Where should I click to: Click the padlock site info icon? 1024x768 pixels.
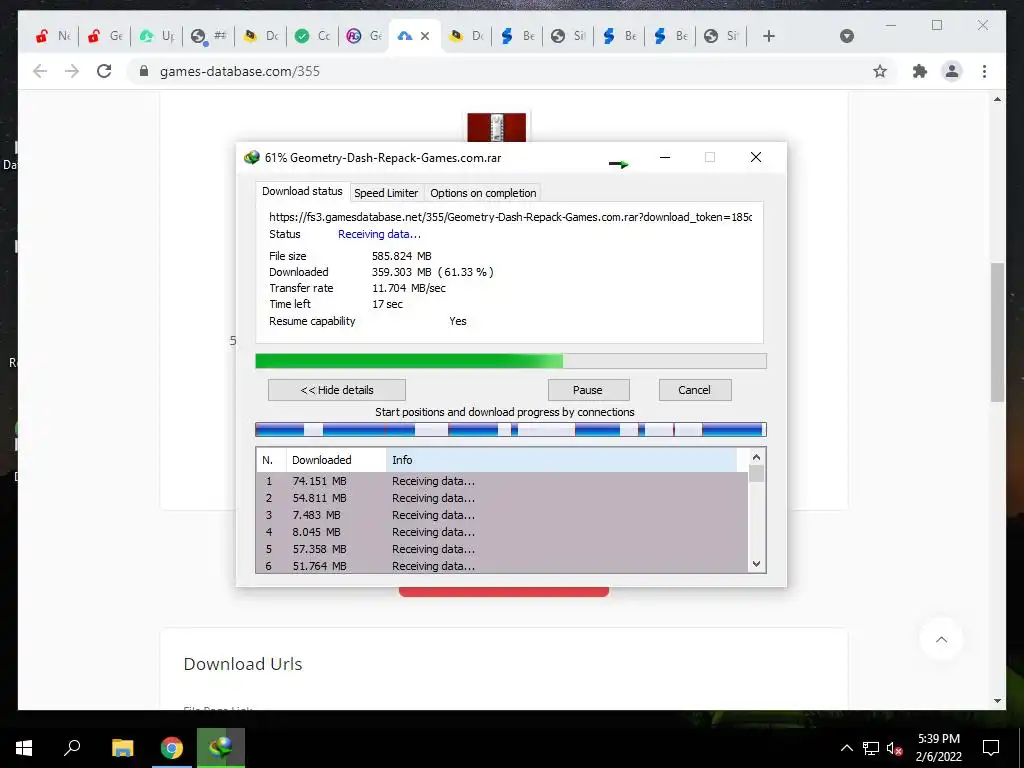pos(144,71)
